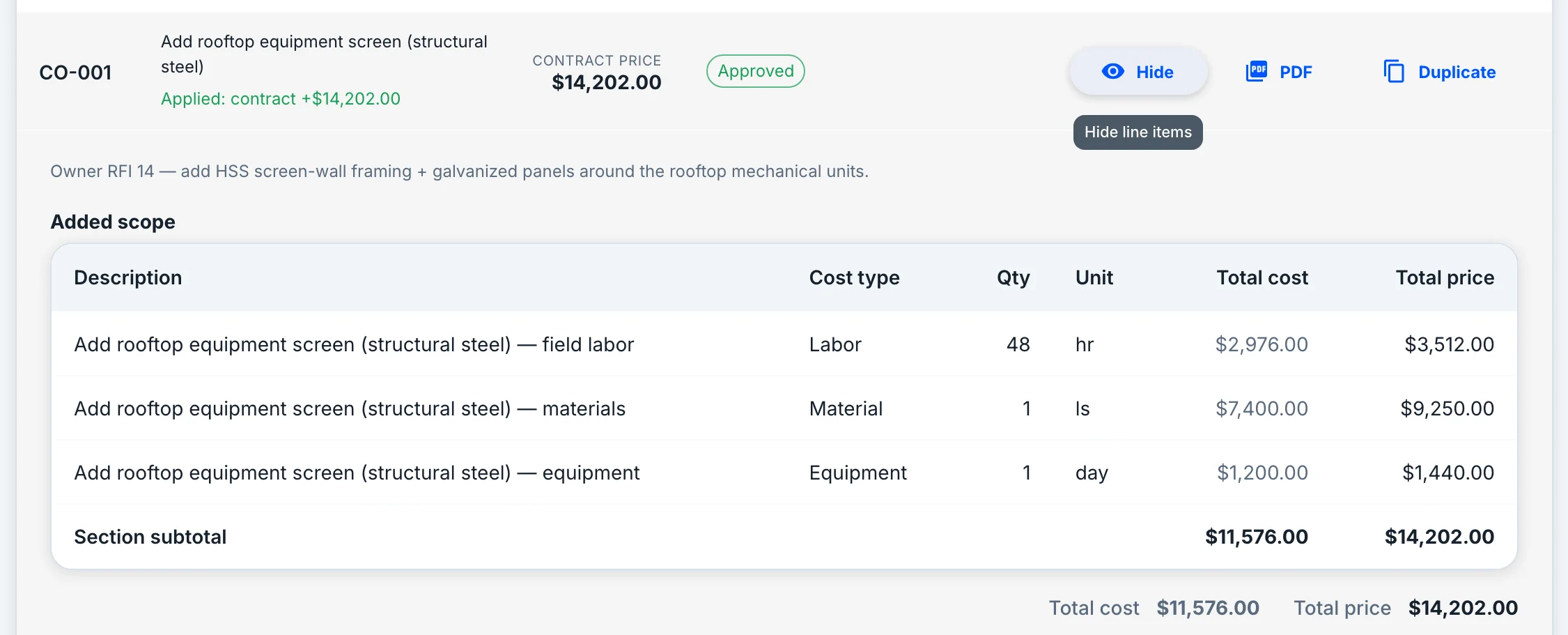Click the CONTRACT PRICE $14,202.00 value
This screenshot has width=1568, height=635.
606,82
